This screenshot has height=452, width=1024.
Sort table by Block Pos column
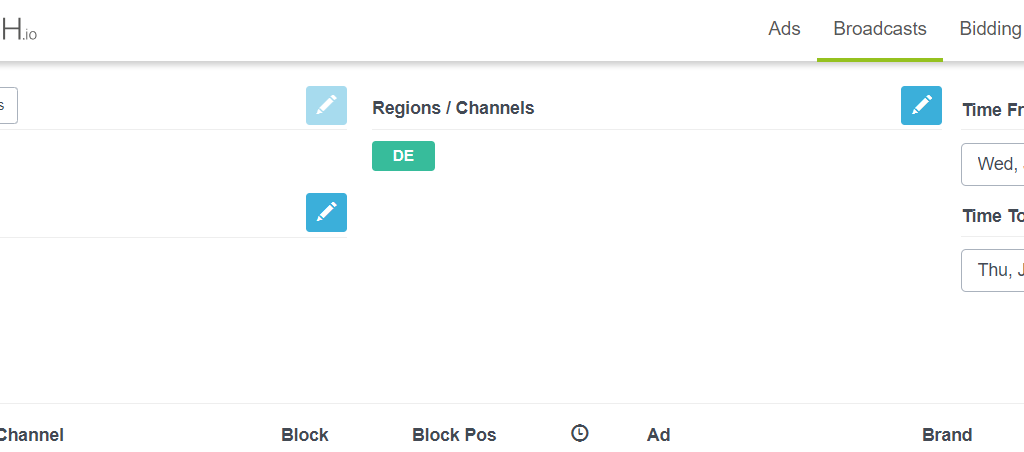(454, 435)
